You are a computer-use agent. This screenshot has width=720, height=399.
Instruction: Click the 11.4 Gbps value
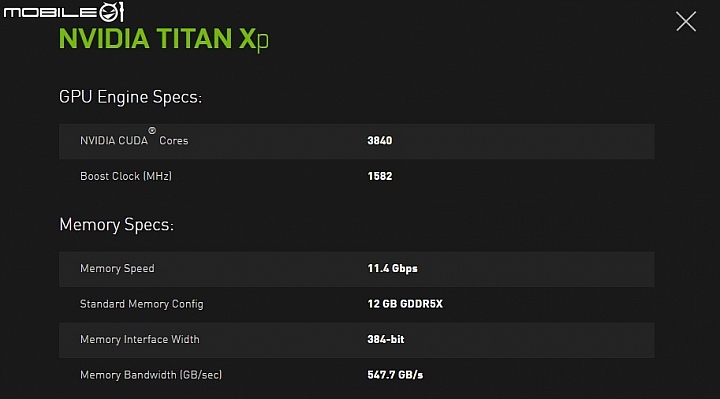pyautogui.click(x=393, y=269)
